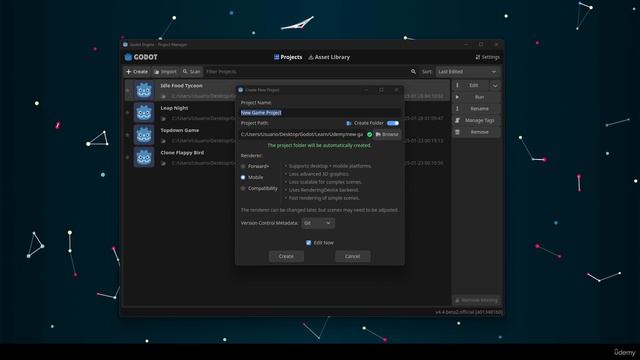Click the Rename project button

click(476, 109)
